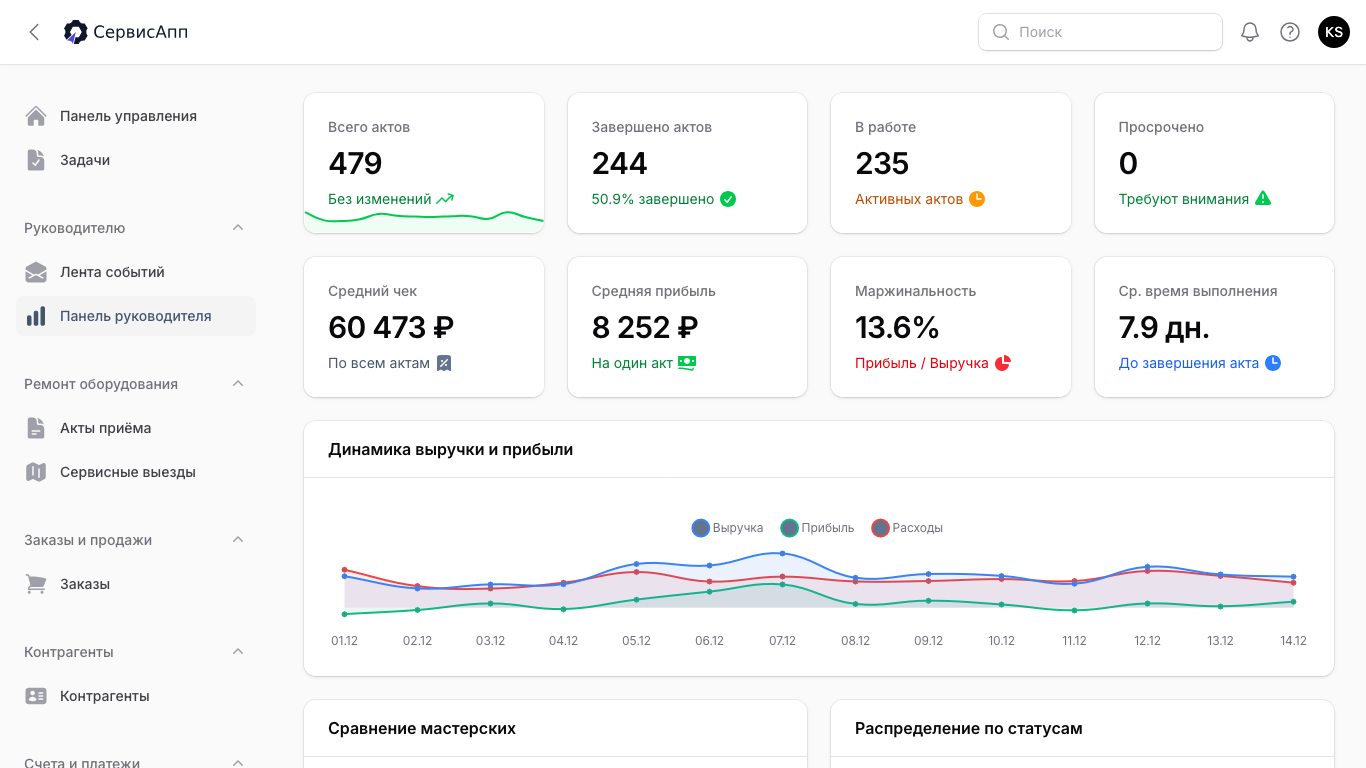Click the help question mark icon
This screenshot has height=768, width=1366.
1289,31
